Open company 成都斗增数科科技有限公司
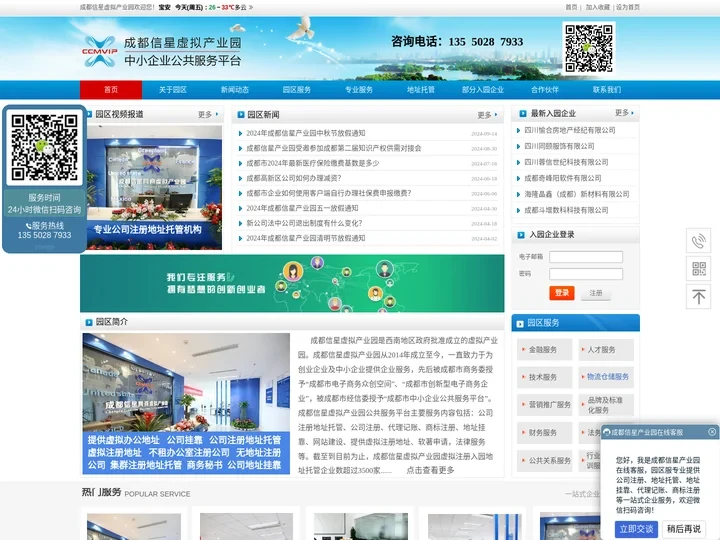Image resolution: width=720 pixels, height=540 pixels. click(x=566, y=210)
